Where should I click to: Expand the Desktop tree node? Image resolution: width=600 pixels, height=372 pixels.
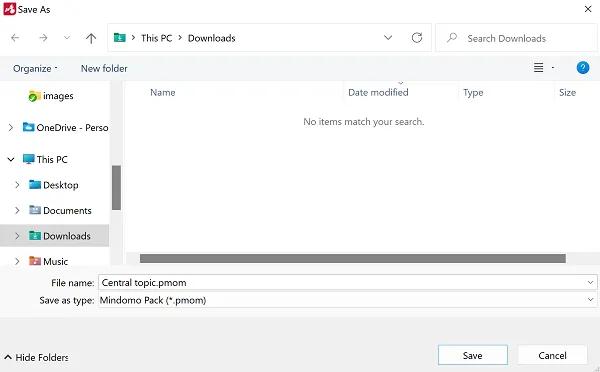[x=17, y=185]
